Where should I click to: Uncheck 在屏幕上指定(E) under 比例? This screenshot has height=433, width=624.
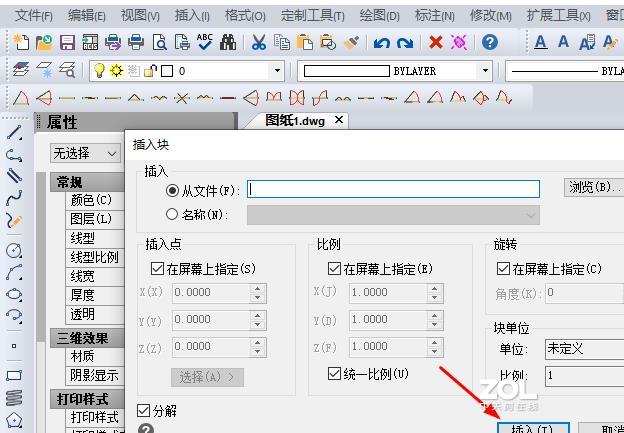(x=334, y=269)
